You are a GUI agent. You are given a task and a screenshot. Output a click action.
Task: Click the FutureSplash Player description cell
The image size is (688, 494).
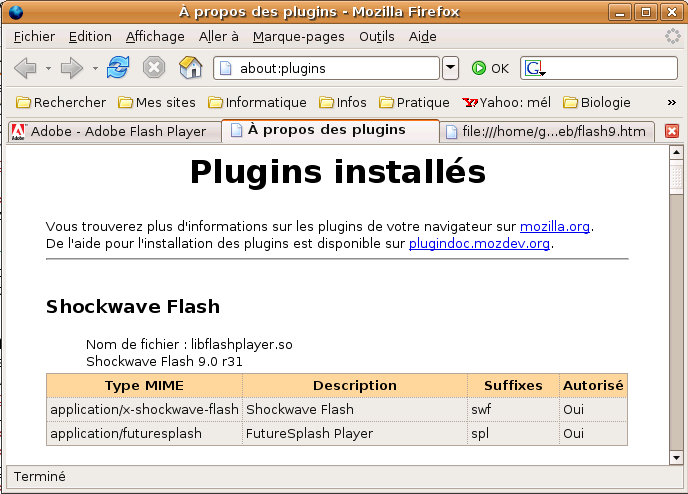[355, 433]
